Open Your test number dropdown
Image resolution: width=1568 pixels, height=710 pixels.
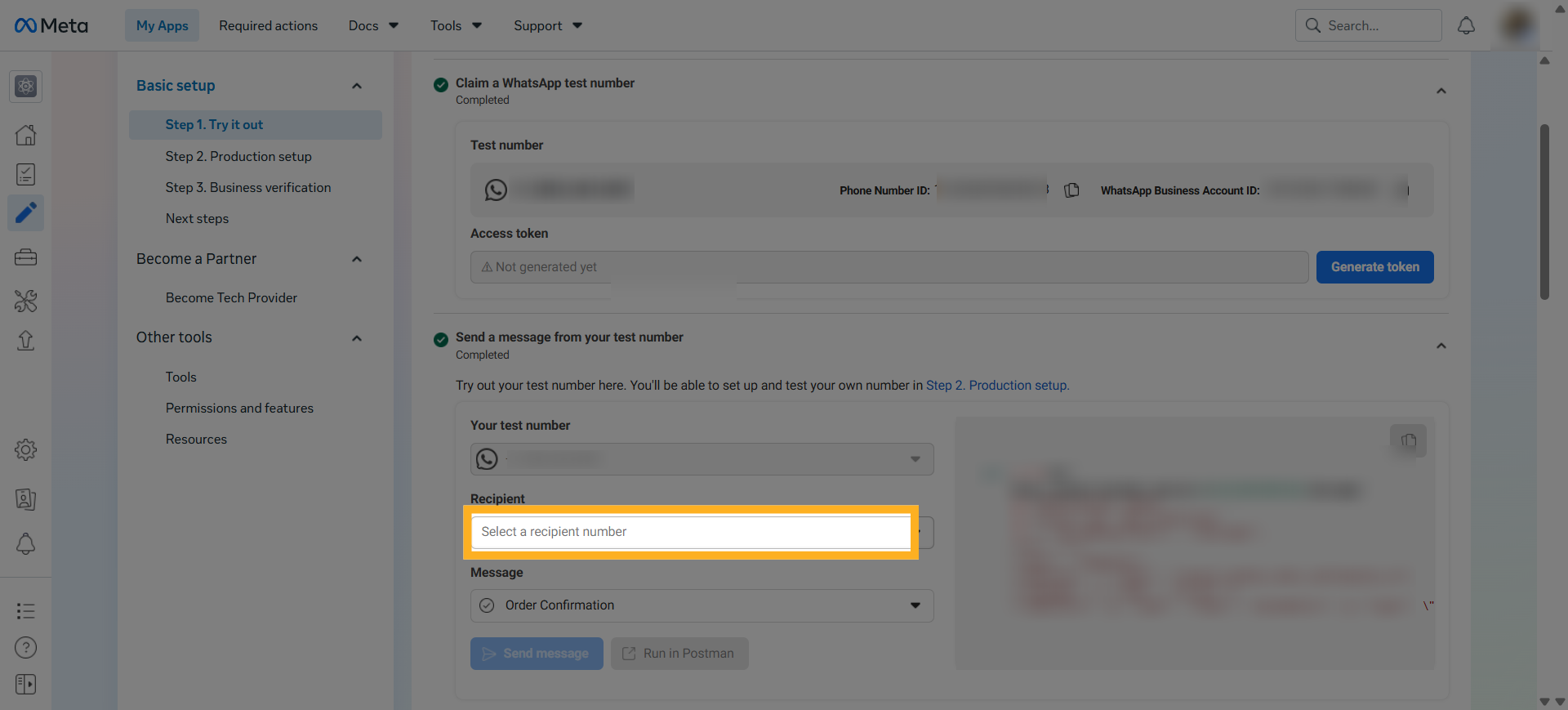click(x=702, y=459)
